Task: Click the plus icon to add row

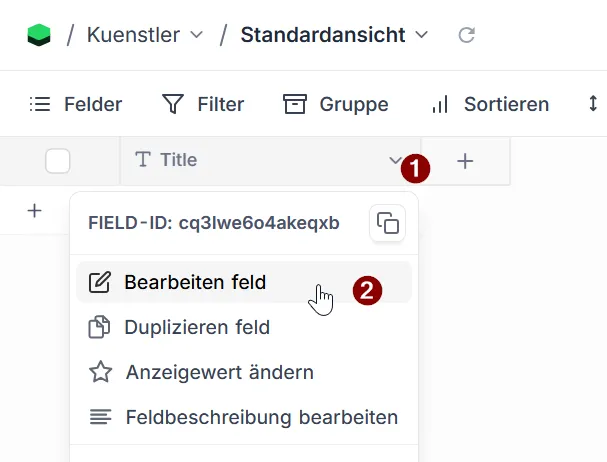Action: (35, 210)
